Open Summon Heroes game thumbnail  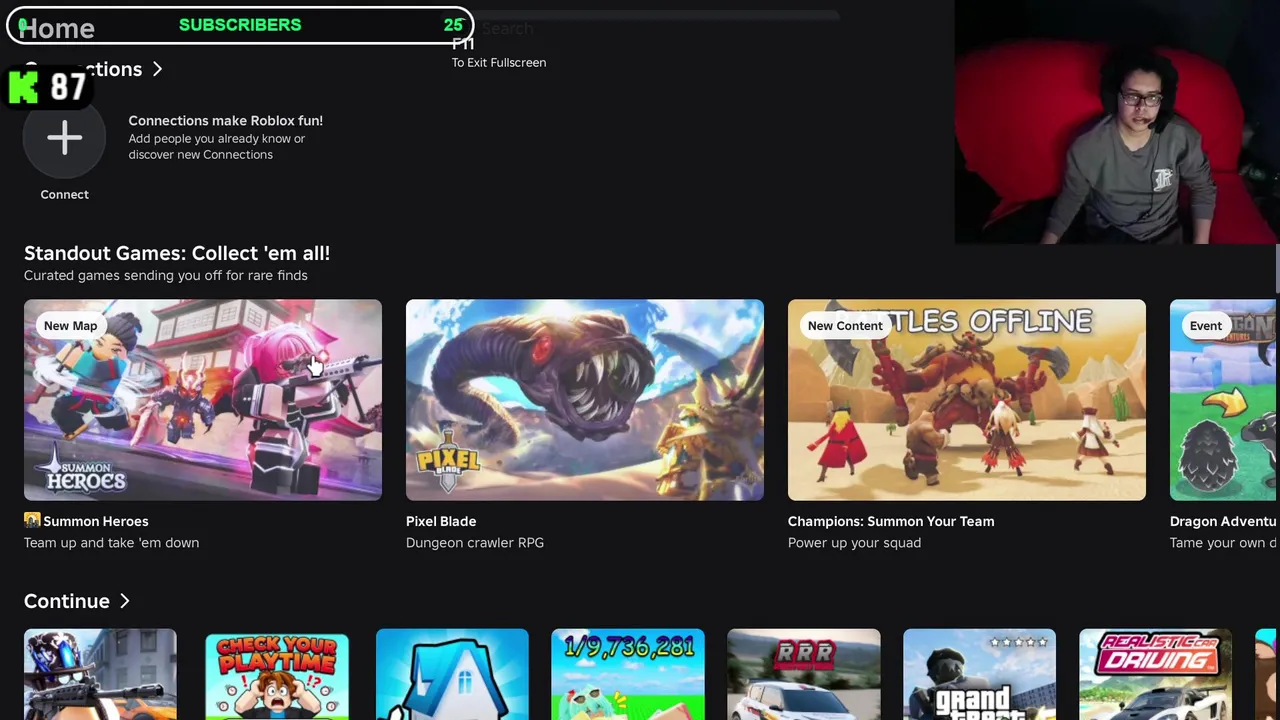(x=203, y=400)
